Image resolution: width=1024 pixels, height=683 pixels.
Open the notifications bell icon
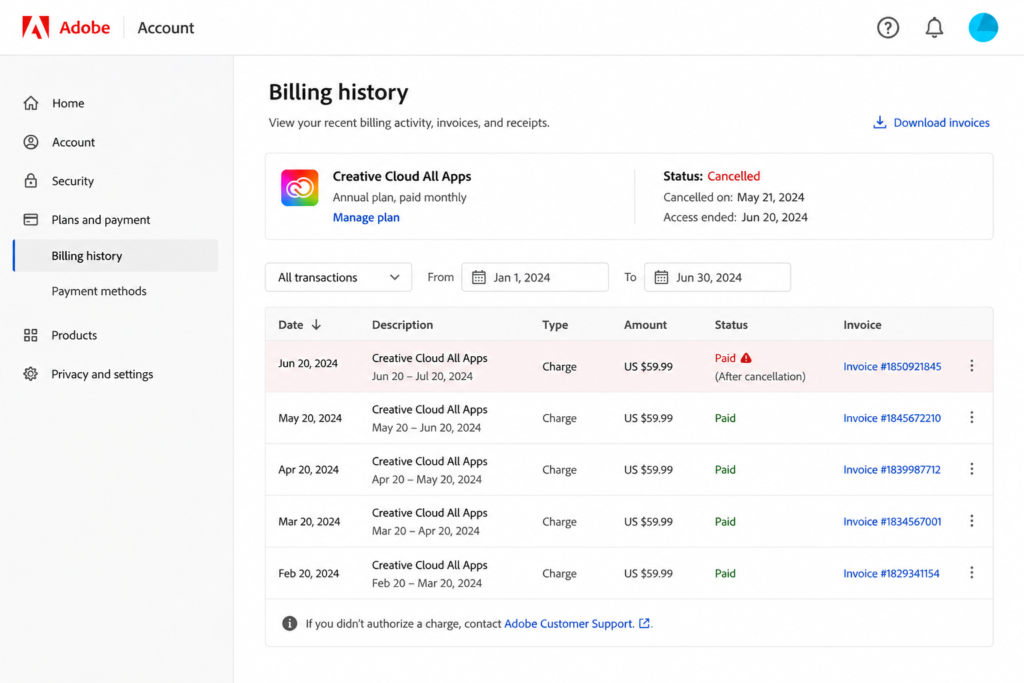(934, 27)
